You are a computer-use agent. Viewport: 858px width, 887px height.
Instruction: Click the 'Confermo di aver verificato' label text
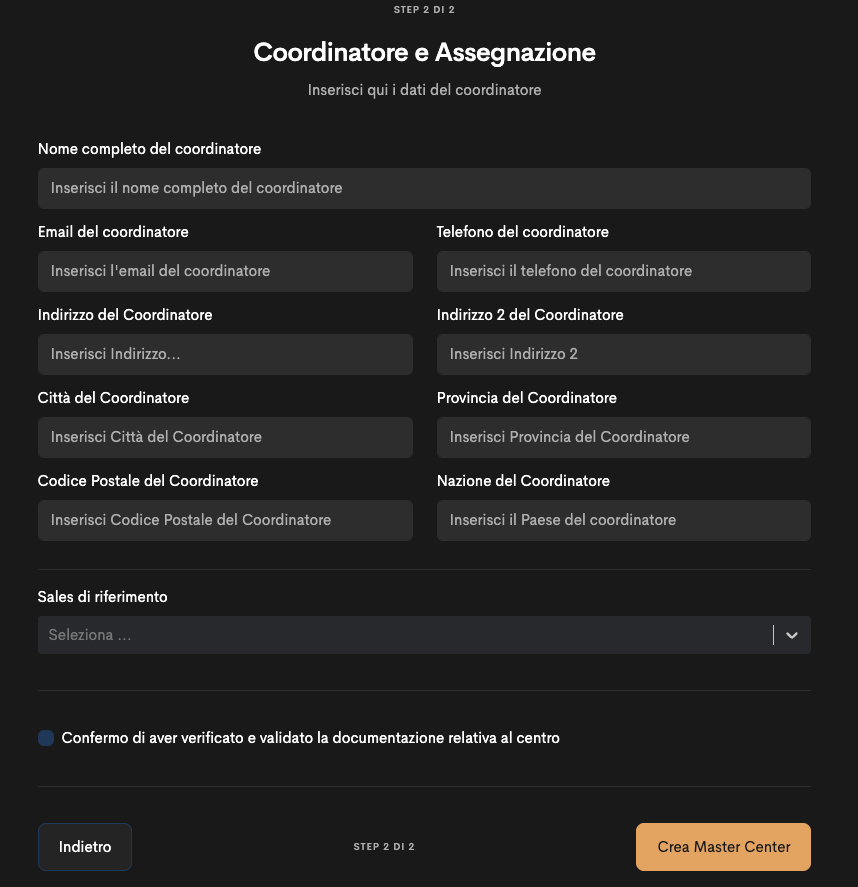coord(310,738)
